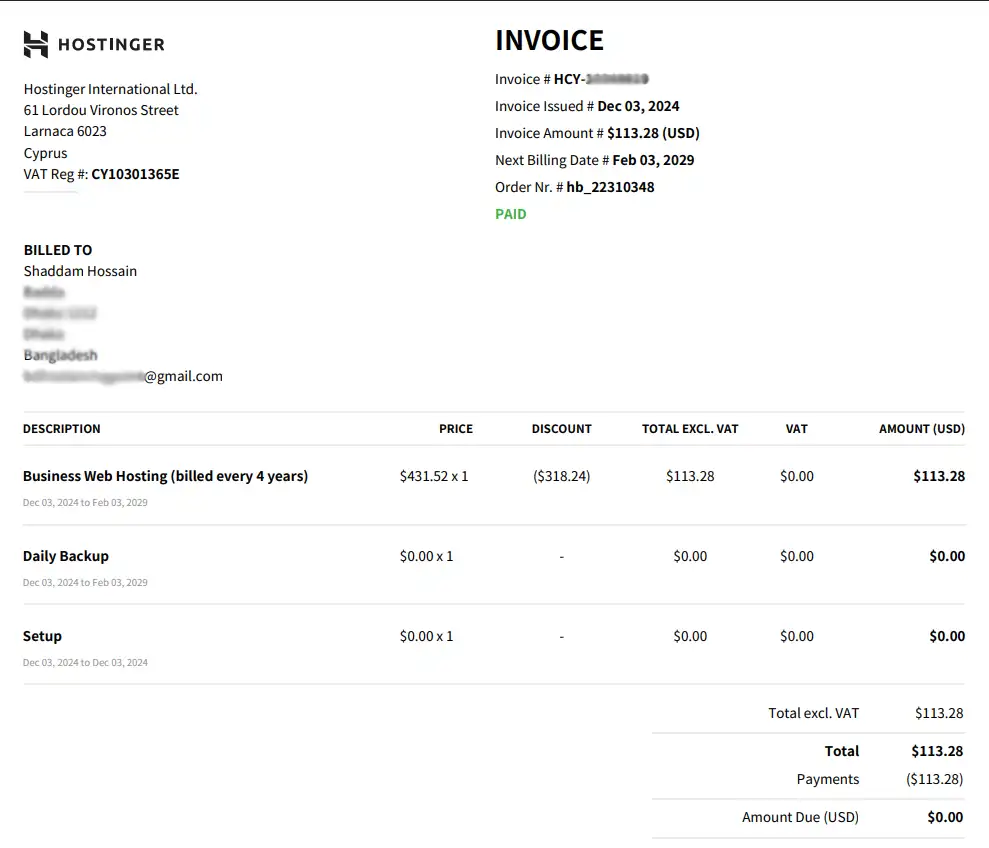Screen dimensions: 989x848
Task: Click the PRICE column header
Action: click(x=456, y=429)
